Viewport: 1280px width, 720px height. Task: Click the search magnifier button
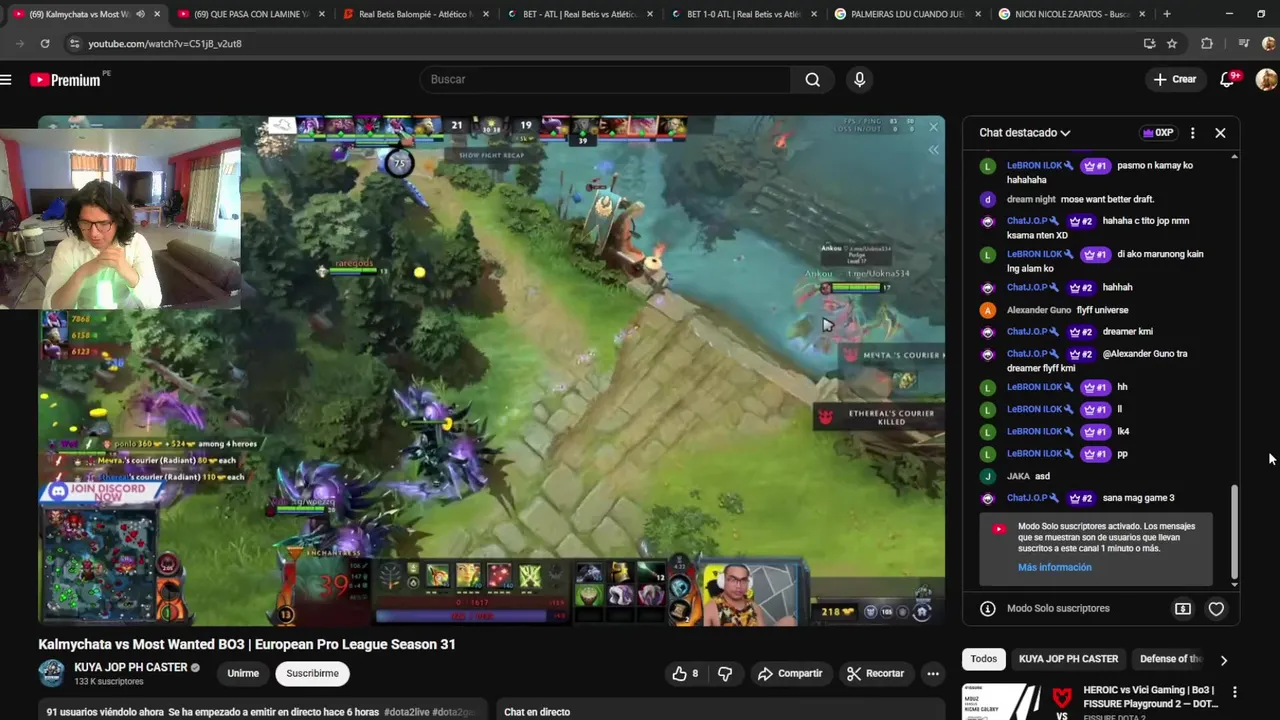[x=813, y=80]
